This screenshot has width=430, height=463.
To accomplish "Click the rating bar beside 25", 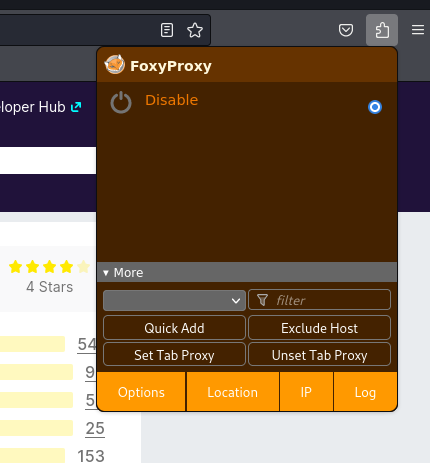I will (x=36, y=428).
